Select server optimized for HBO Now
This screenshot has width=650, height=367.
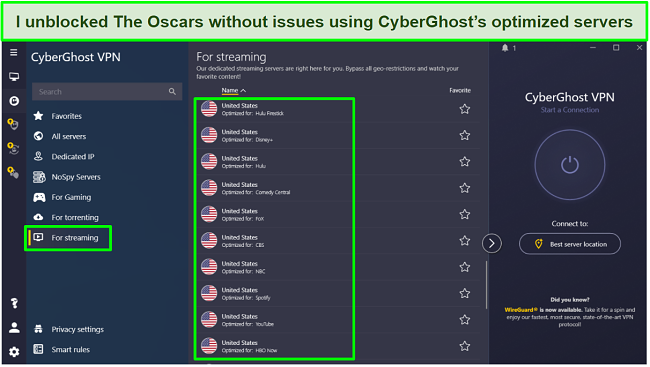338,346
